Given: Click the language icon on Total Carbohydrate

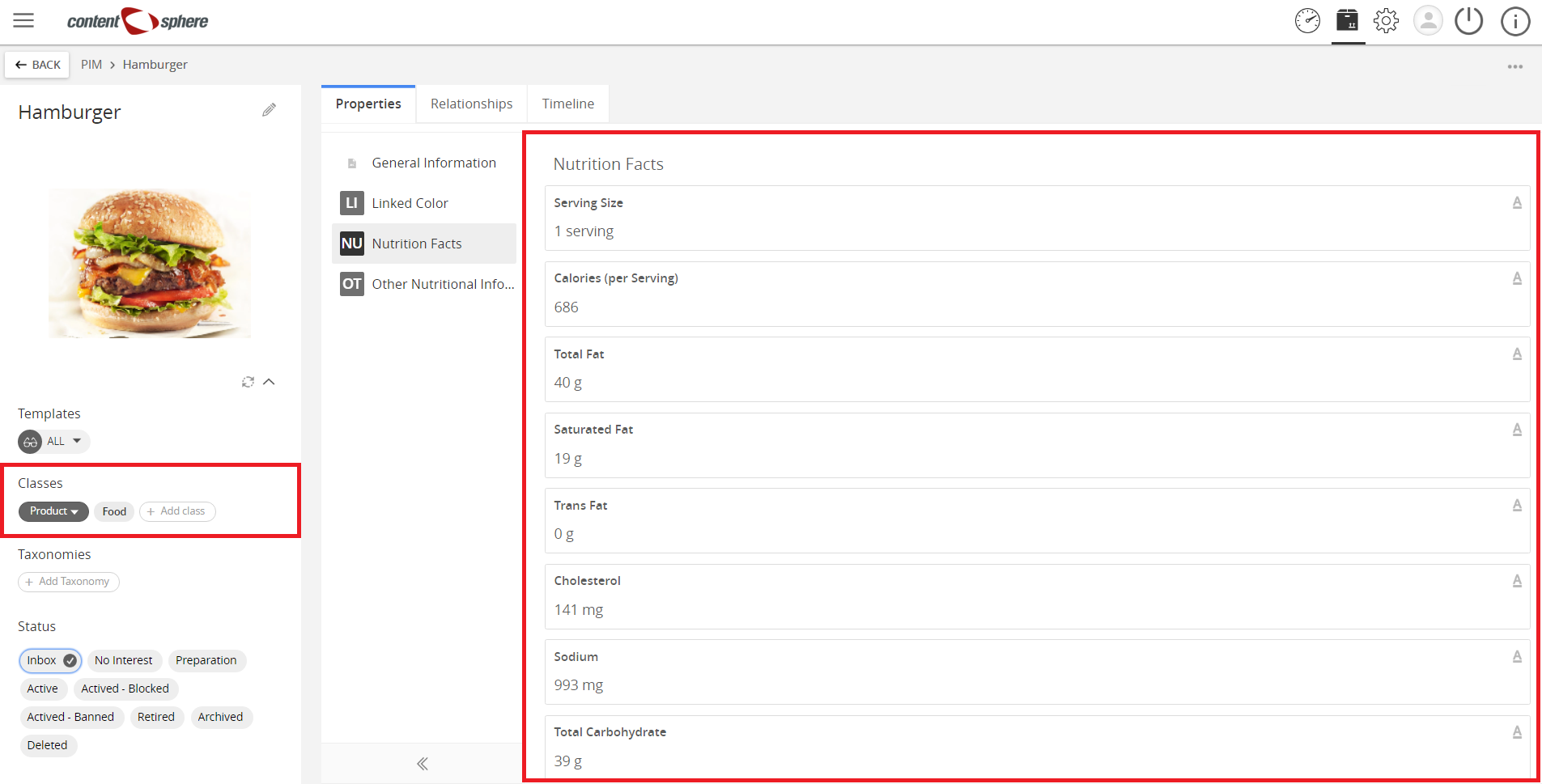Looking at the screenshot, I should click(1517, 732).
